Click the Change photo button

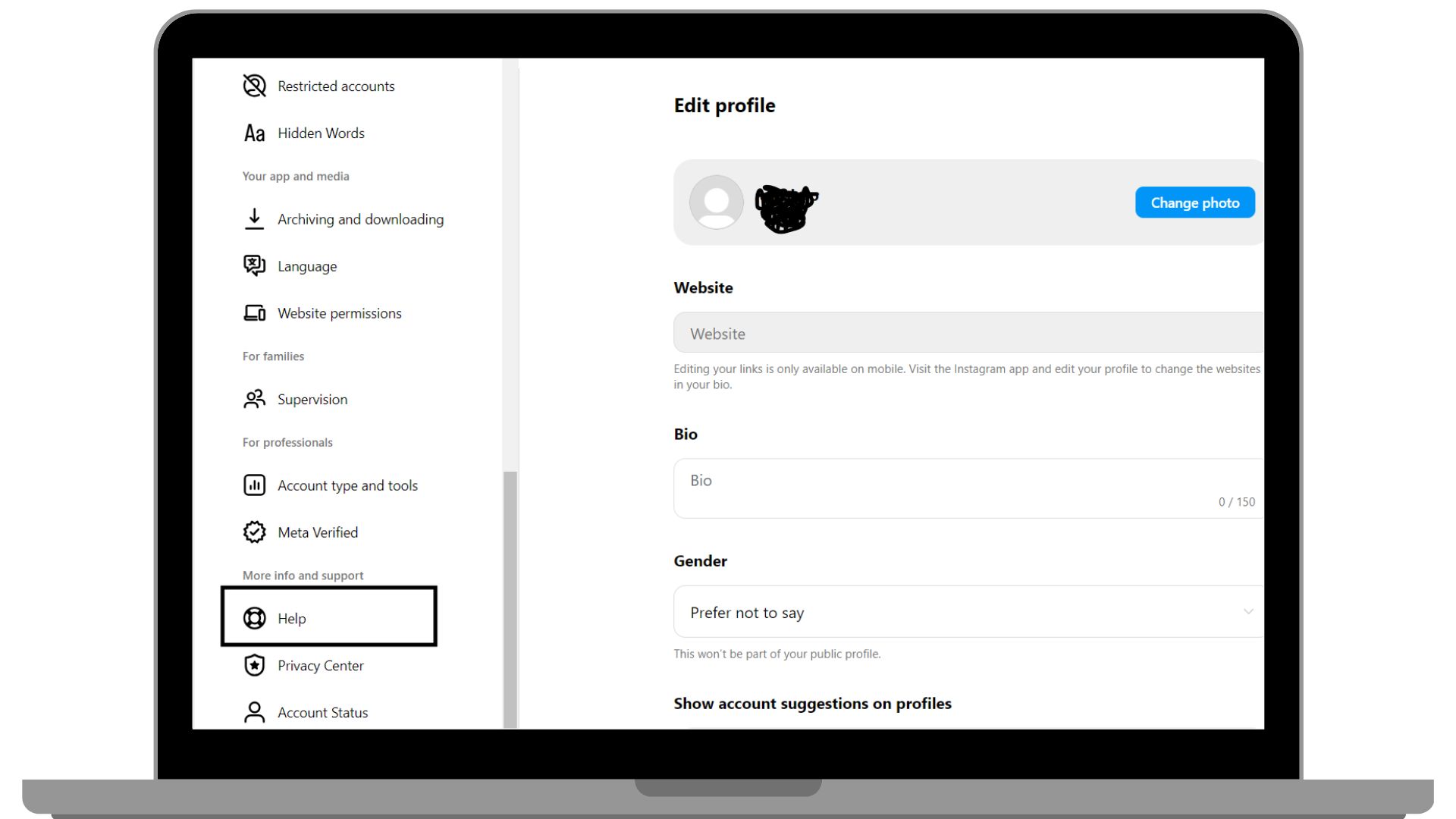[x=1194, y=203]
